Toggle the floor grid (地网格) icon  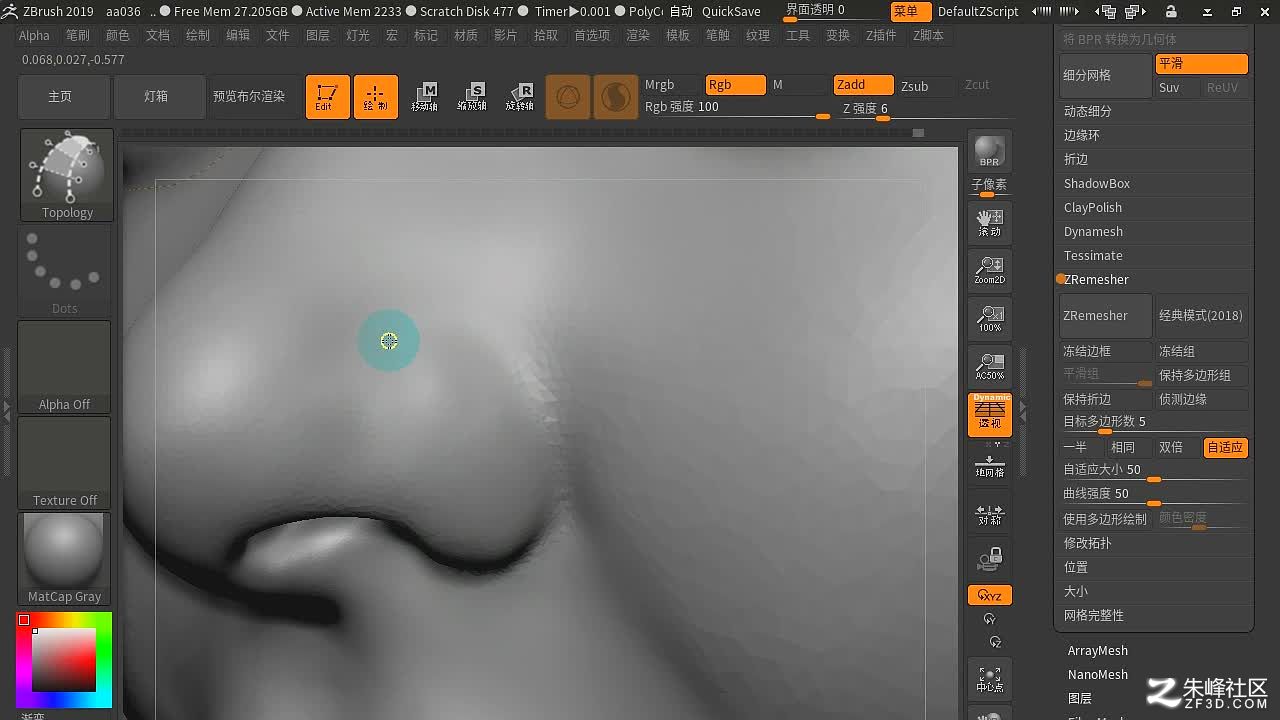click(989, 466)
